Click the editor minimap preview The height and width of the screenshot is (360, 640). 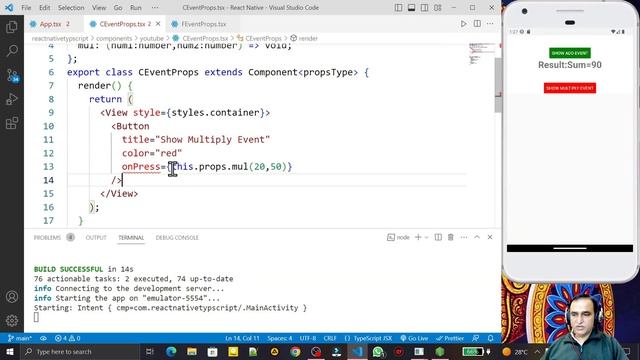pyautogui.click(x=481, y=54)
